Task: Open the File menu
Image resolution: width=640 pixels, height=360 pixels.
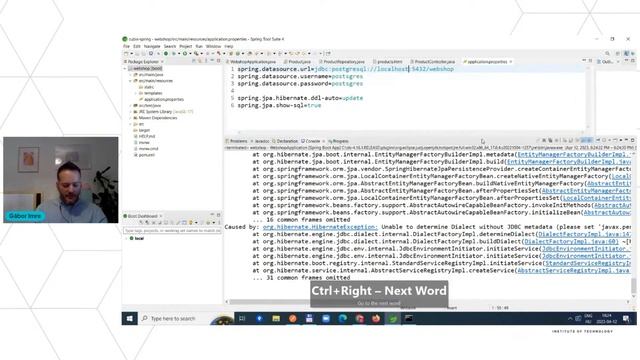Action: pyautogui.click(x=126, y=47)
